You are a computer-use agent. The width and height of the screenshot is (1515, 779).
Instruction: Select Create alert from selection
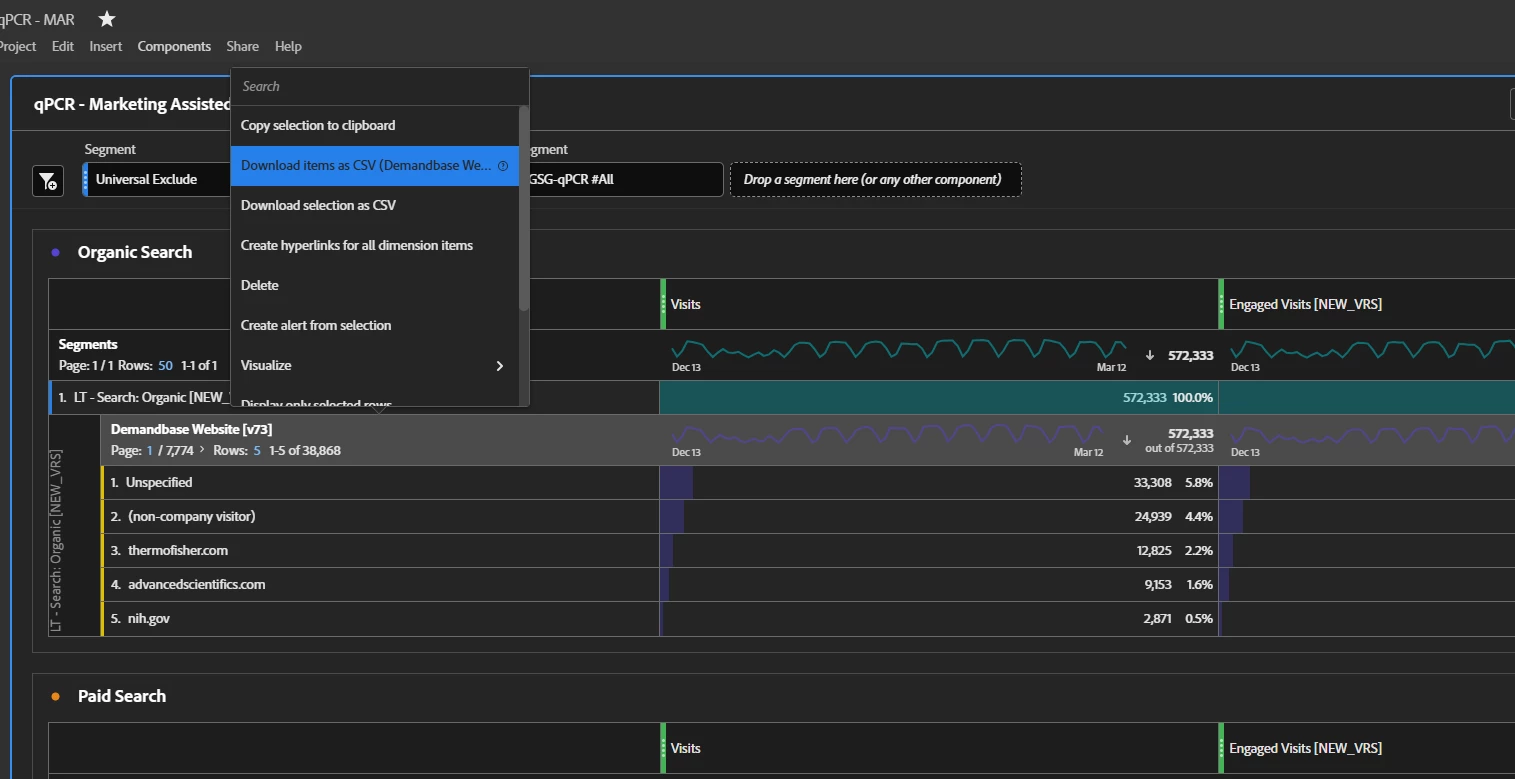point(375,326)
